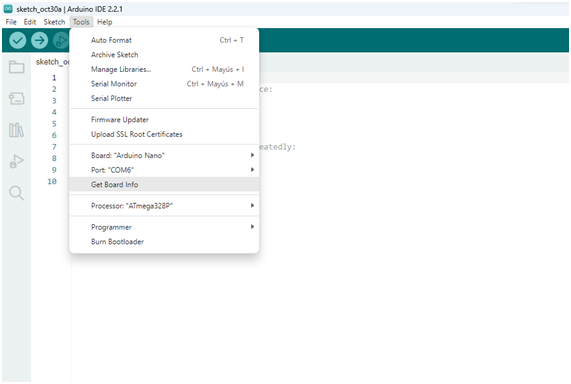Click Get Board Info
The height and width of the screenshot is (384, 571).
(x=164, y=184)
